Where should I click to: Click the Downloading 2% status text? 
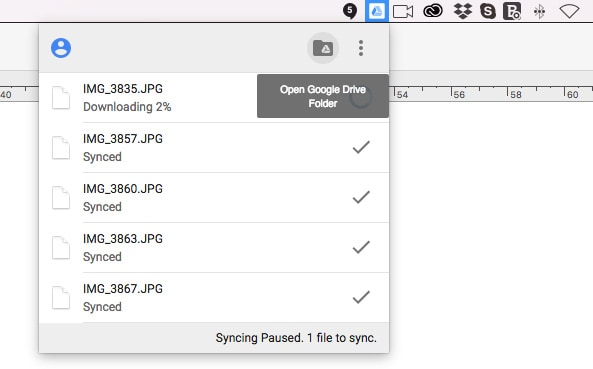(x=127, y=107)
